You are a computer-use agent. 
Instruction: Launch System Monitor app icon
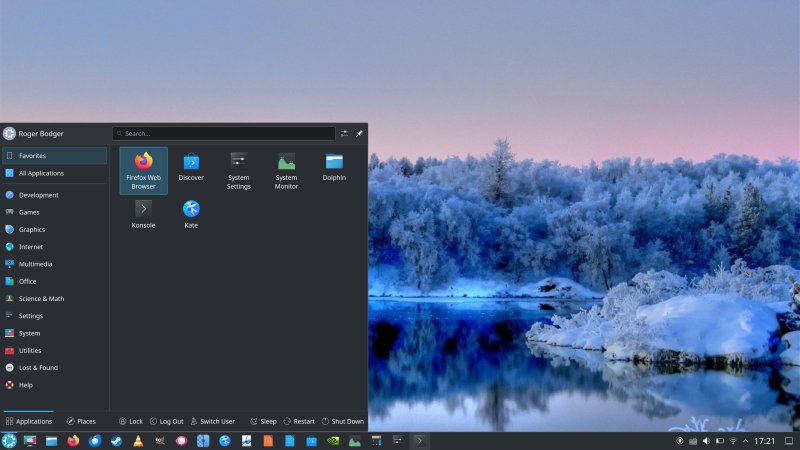(286, 170)
